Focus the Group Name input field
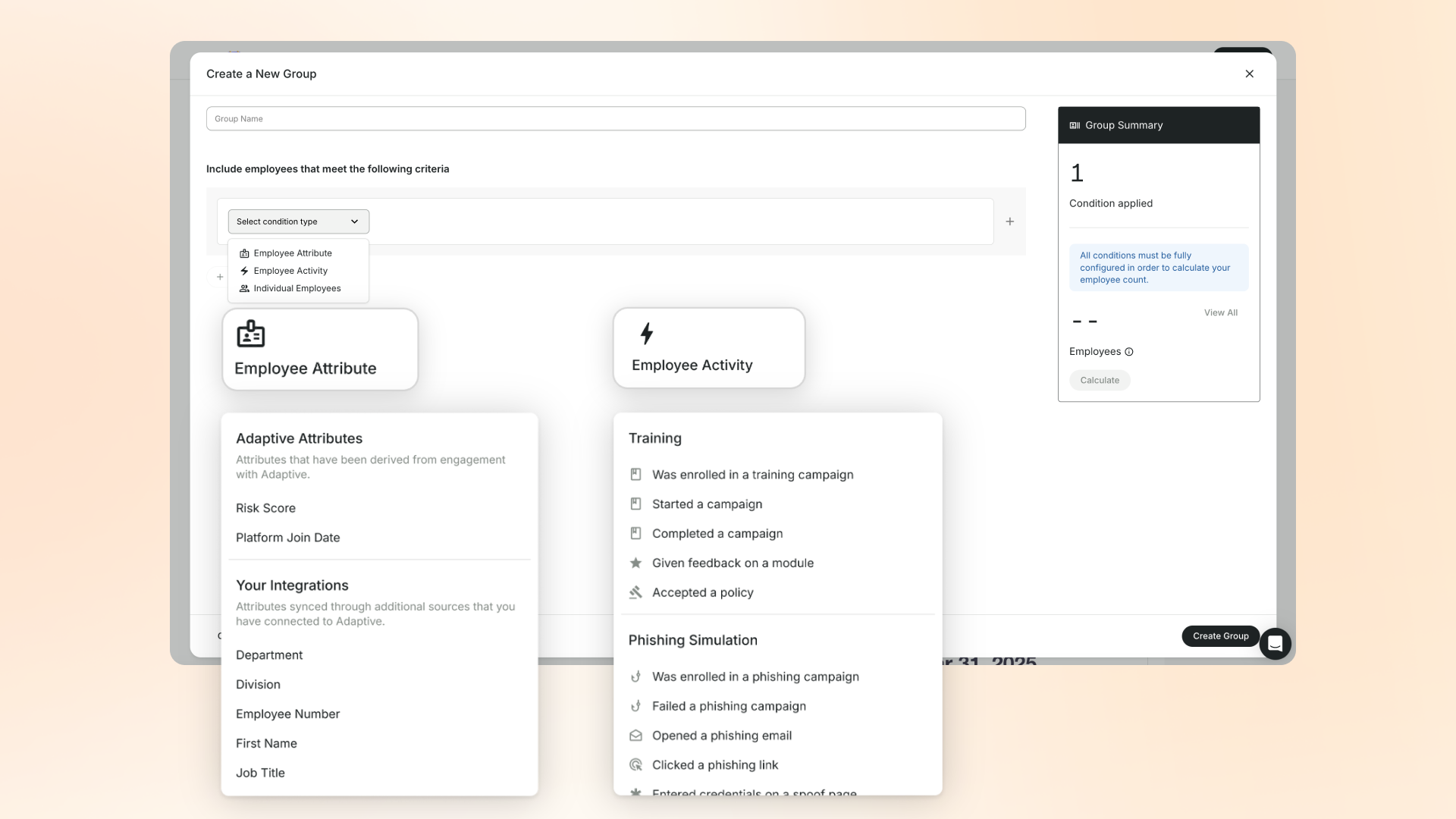Image resolution: width=1456 pixels, height=819 pixels. tap(615, 119)
